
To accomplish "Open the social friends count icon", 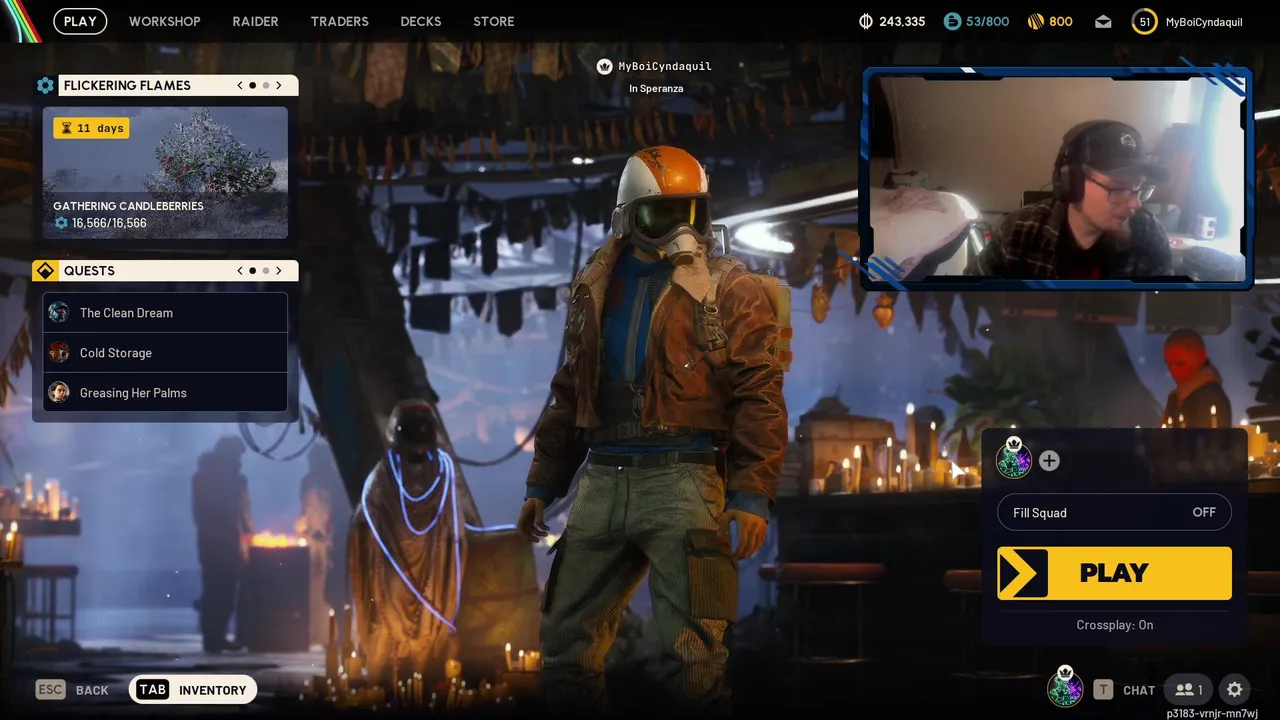I will pos(1190,689).
